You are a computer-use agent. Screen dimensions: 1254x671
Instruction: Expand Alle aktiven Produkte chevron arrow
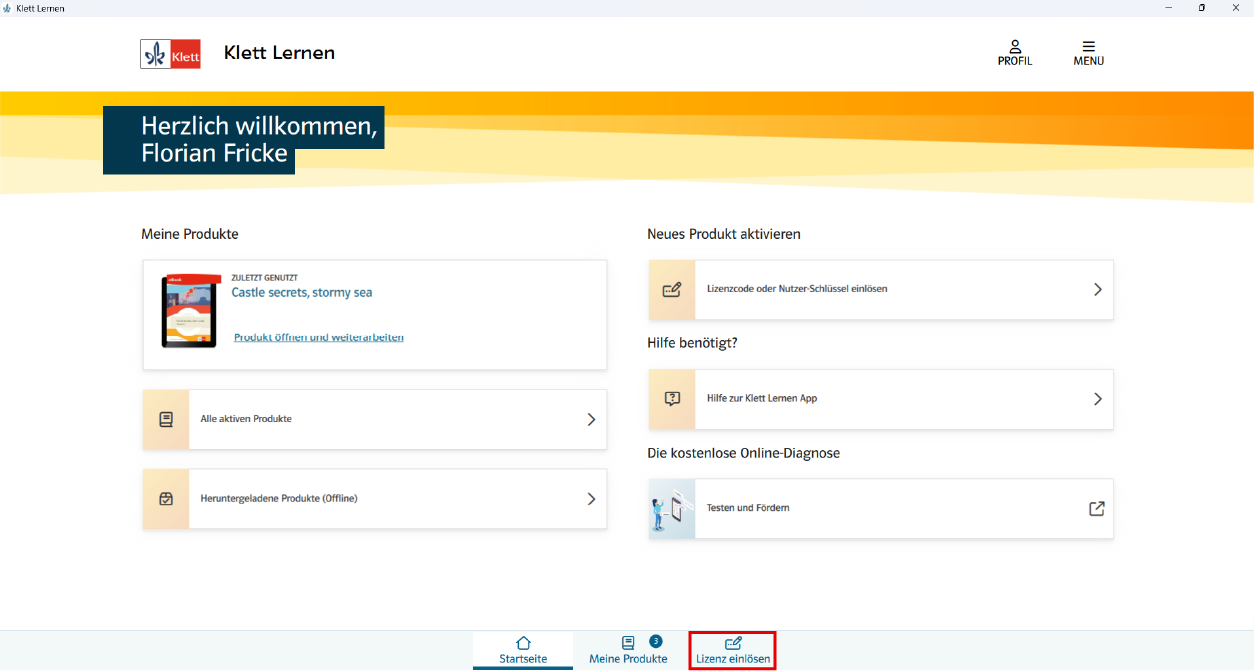[x=591, y=420]
